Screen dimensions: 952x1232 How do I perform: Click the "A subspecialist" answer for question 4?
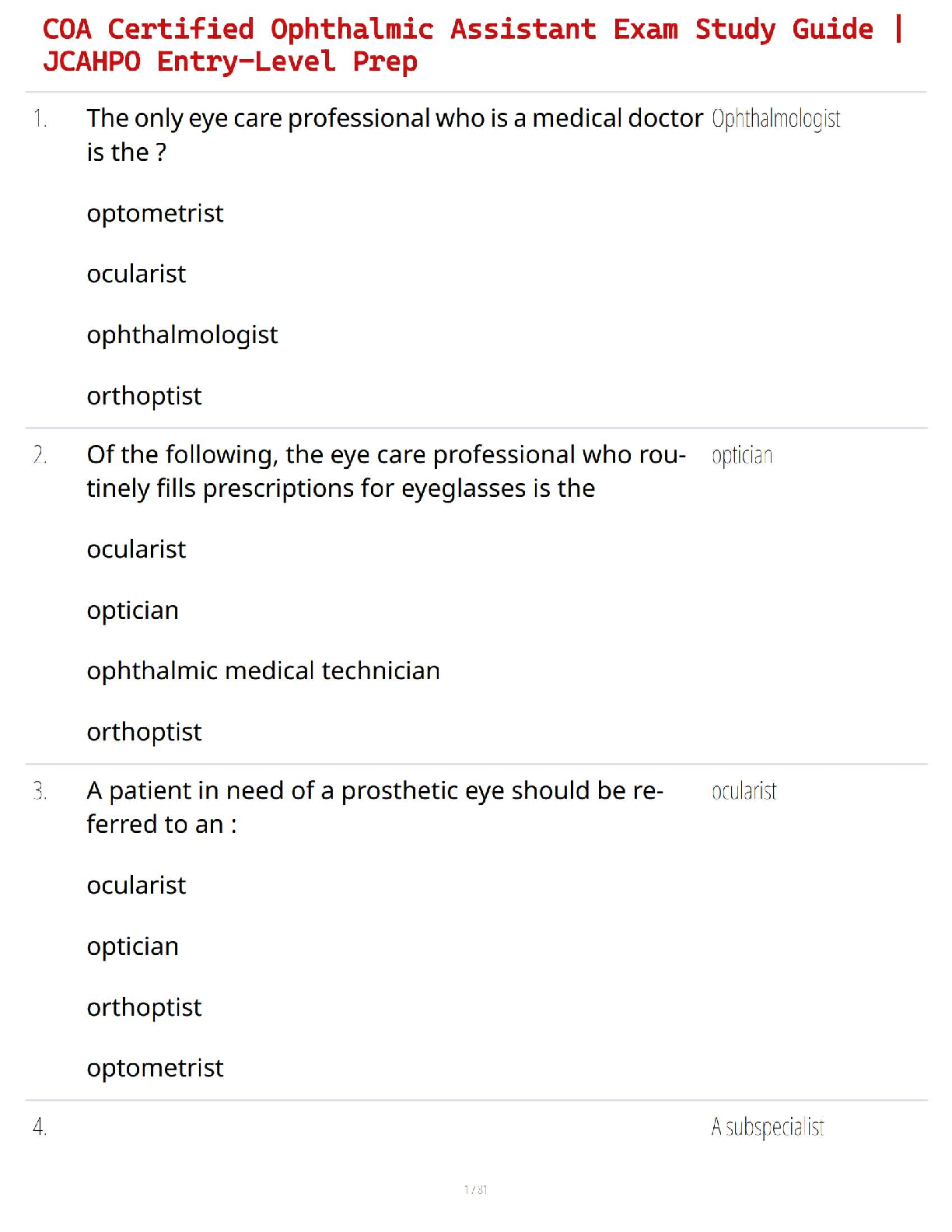767,1127
